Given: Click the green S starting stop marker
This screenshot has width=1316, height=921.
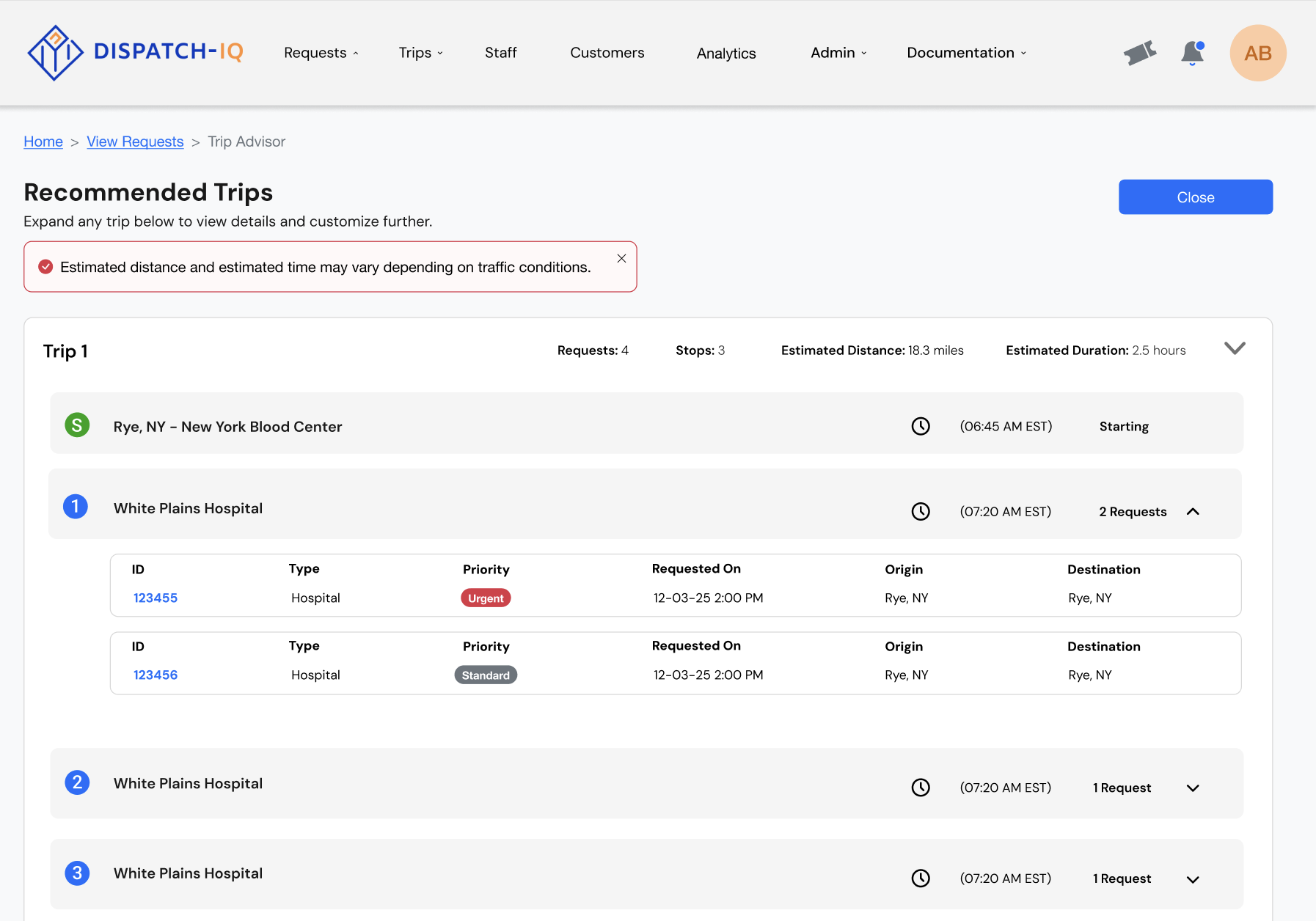Looking at the screenshot, I should point(77,425).
